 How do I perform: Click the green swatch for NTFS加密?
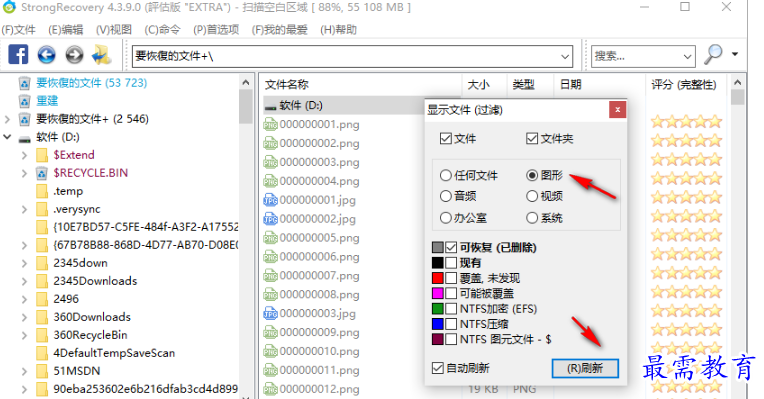[438, 309]
